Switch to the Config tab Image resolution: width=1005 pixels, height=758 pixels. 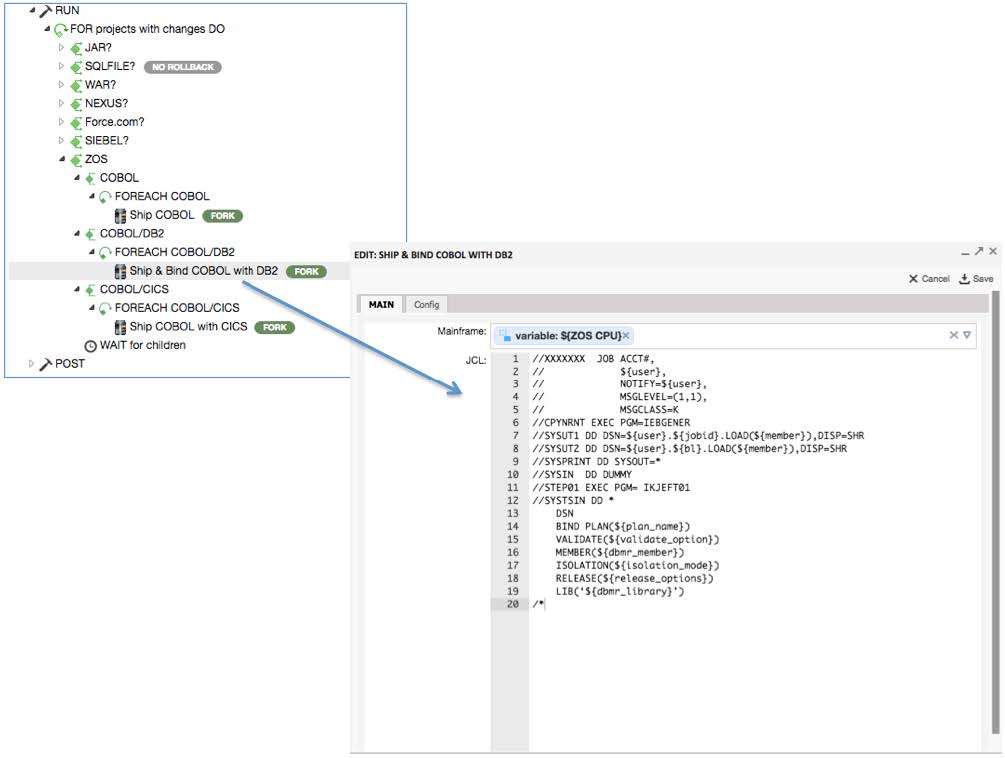pyautogui.click(x=426, y=304)
